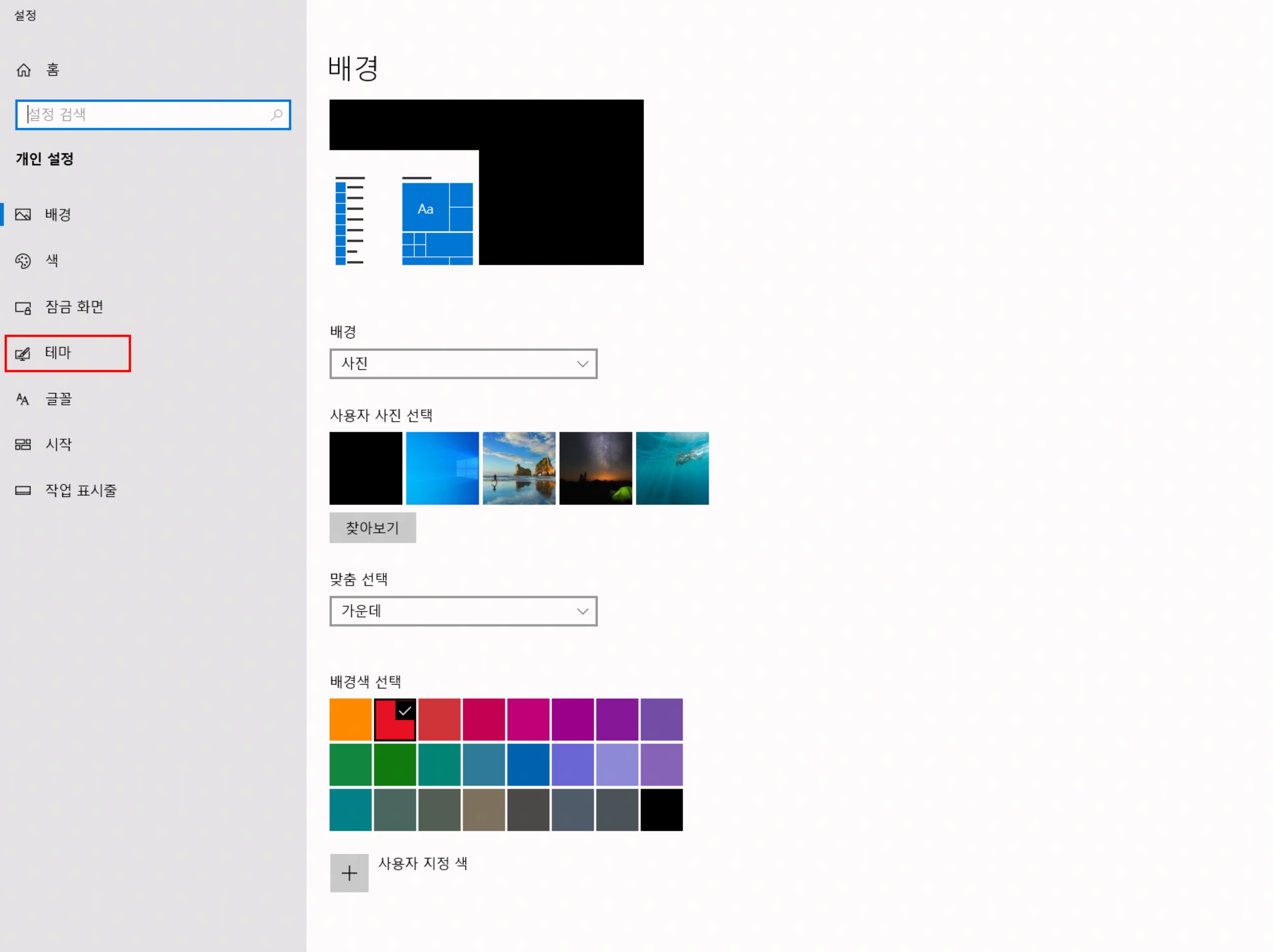Click the 색 palette icon in sidebar

pos(23,261)
